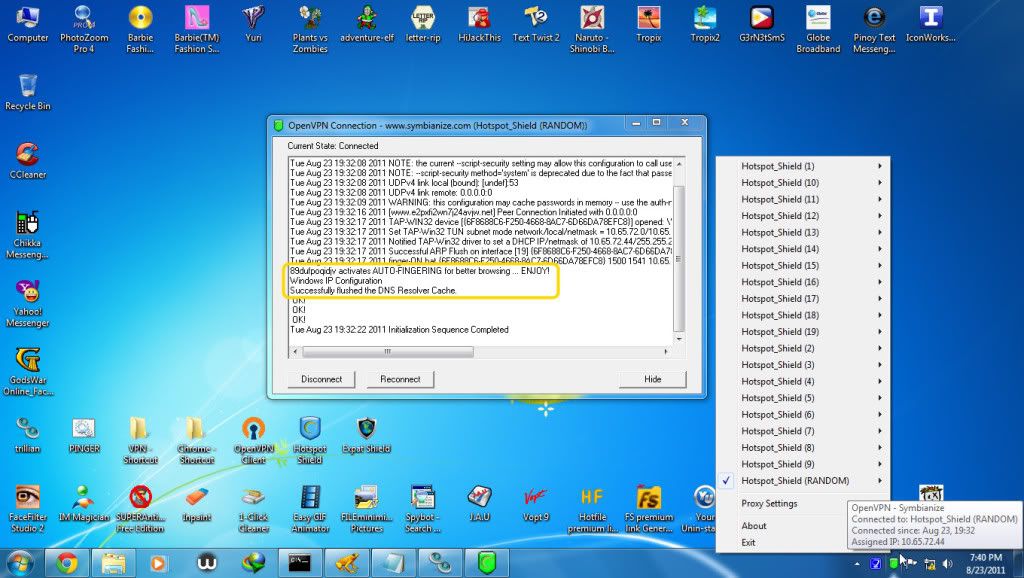
Task: Expand the Hotspot_Shield (18) submenu arrow
Action: click(x=880, y=315)
